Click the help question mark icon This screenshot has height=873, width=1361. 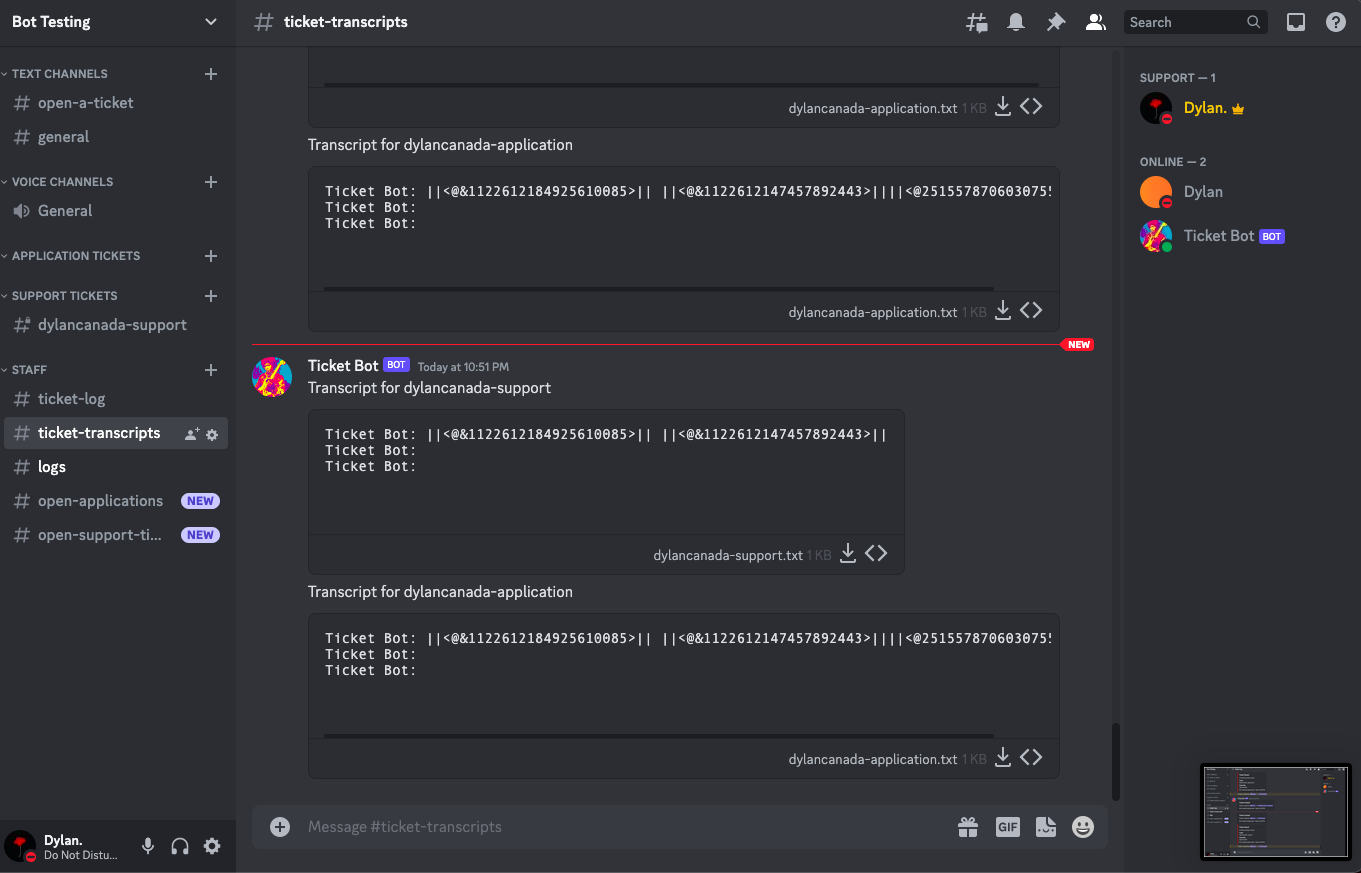(x=1335, y=21)
